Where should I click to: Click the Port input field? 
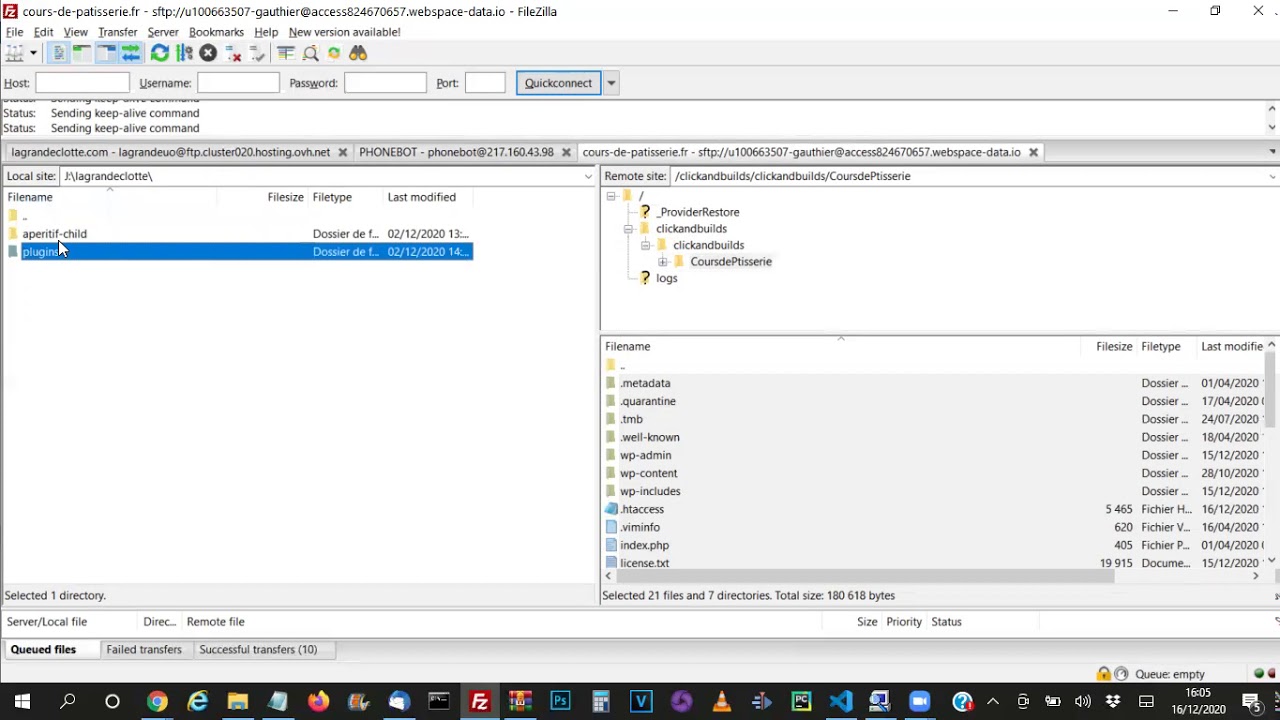pos(485,83)
